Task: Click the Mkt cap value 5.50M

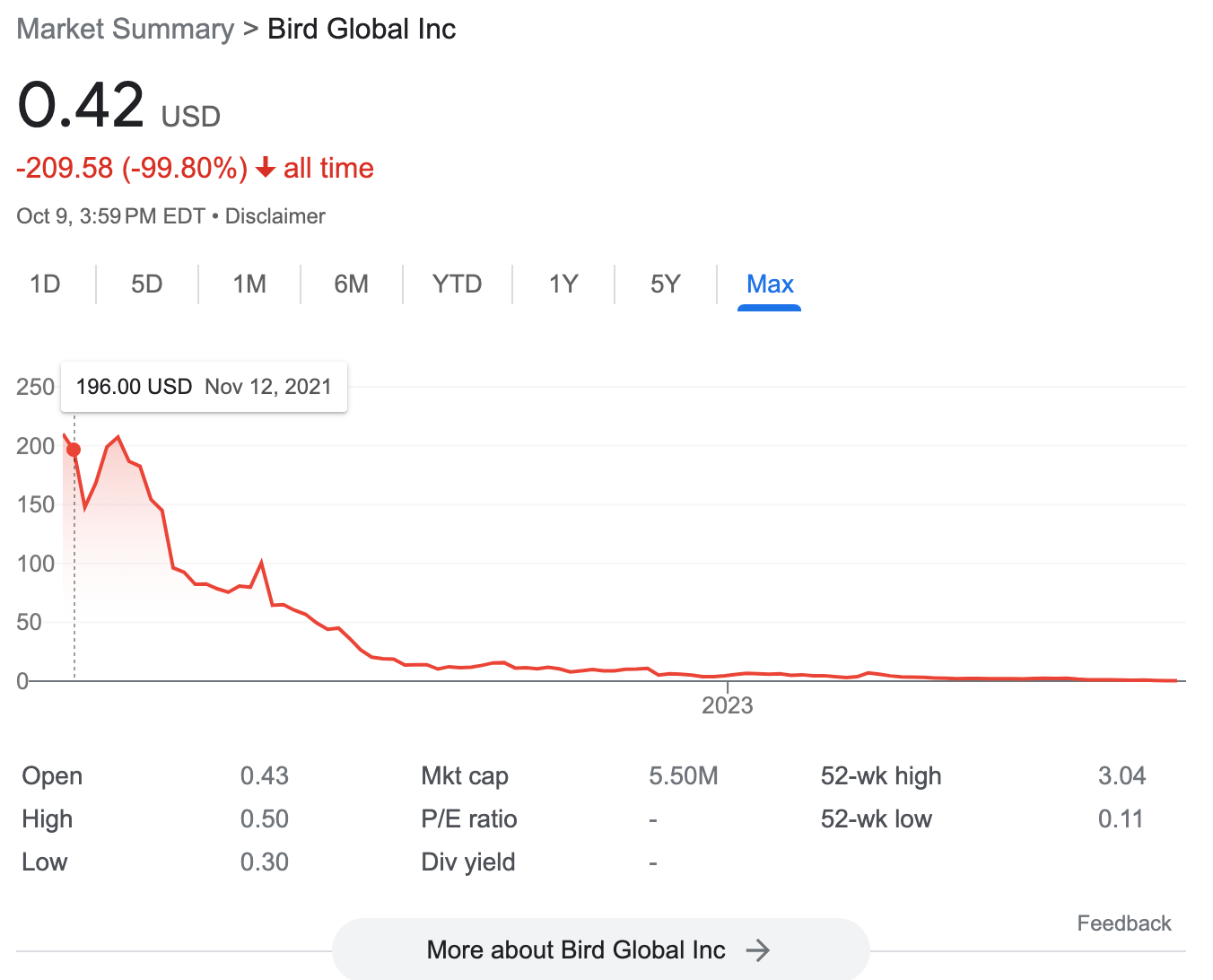Action: click(684, 775)
